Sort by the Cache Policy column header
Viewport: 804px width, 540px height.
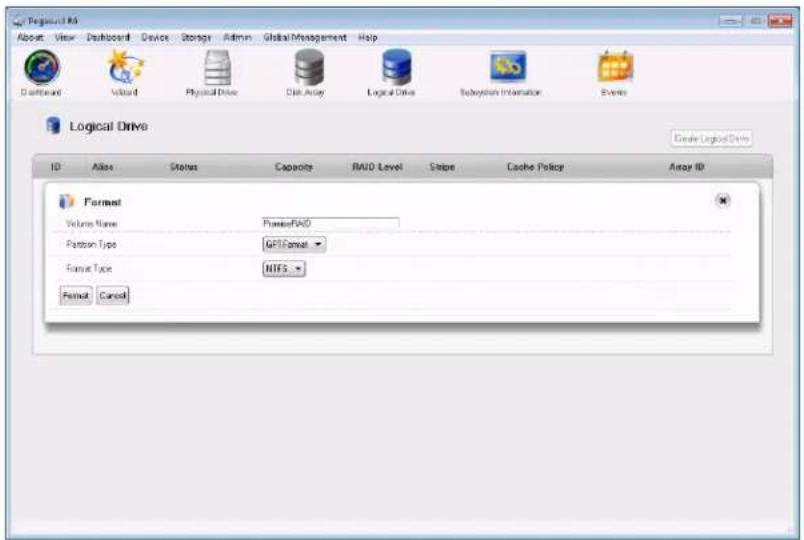point(535,167)
